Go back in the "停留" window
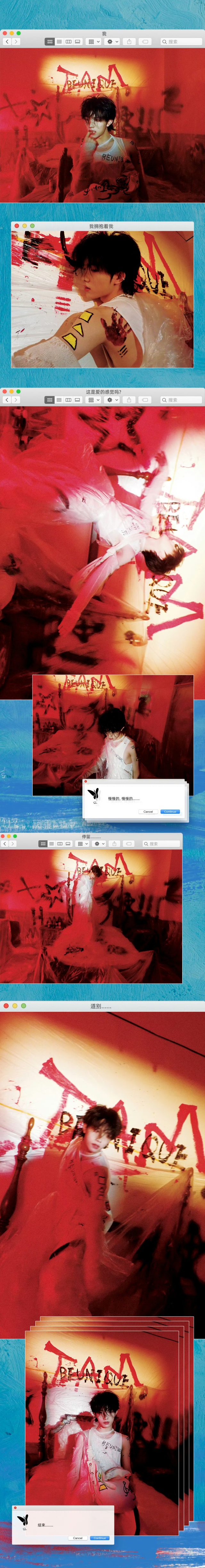The width and height of the screenshot is (205, 1568). click(5, 844)
